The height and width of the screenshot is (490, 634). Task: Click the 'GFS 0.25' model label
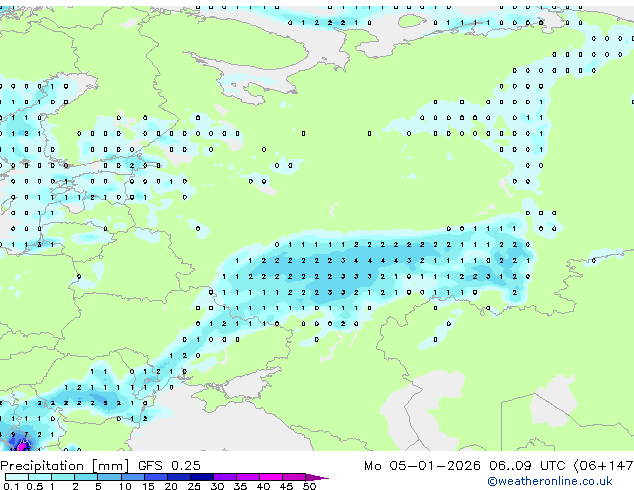169,466
